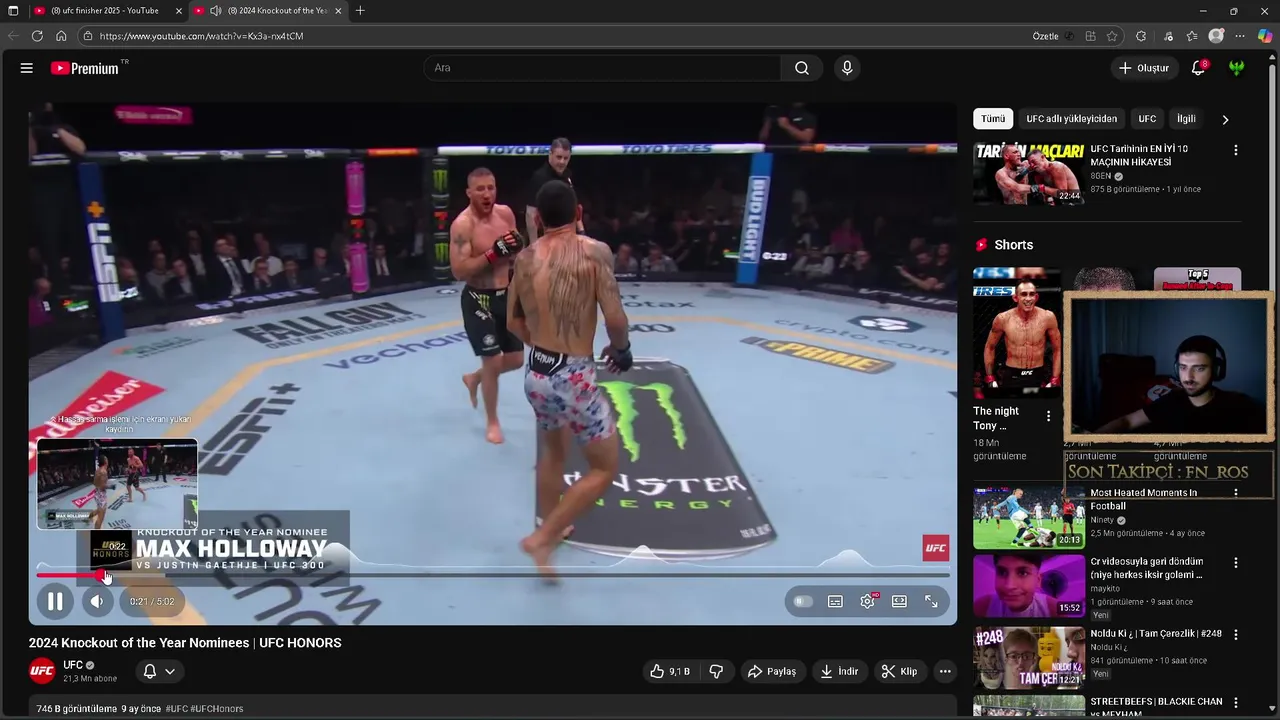
Task: Select the Tümü filter chip
Action: point(993,119)
